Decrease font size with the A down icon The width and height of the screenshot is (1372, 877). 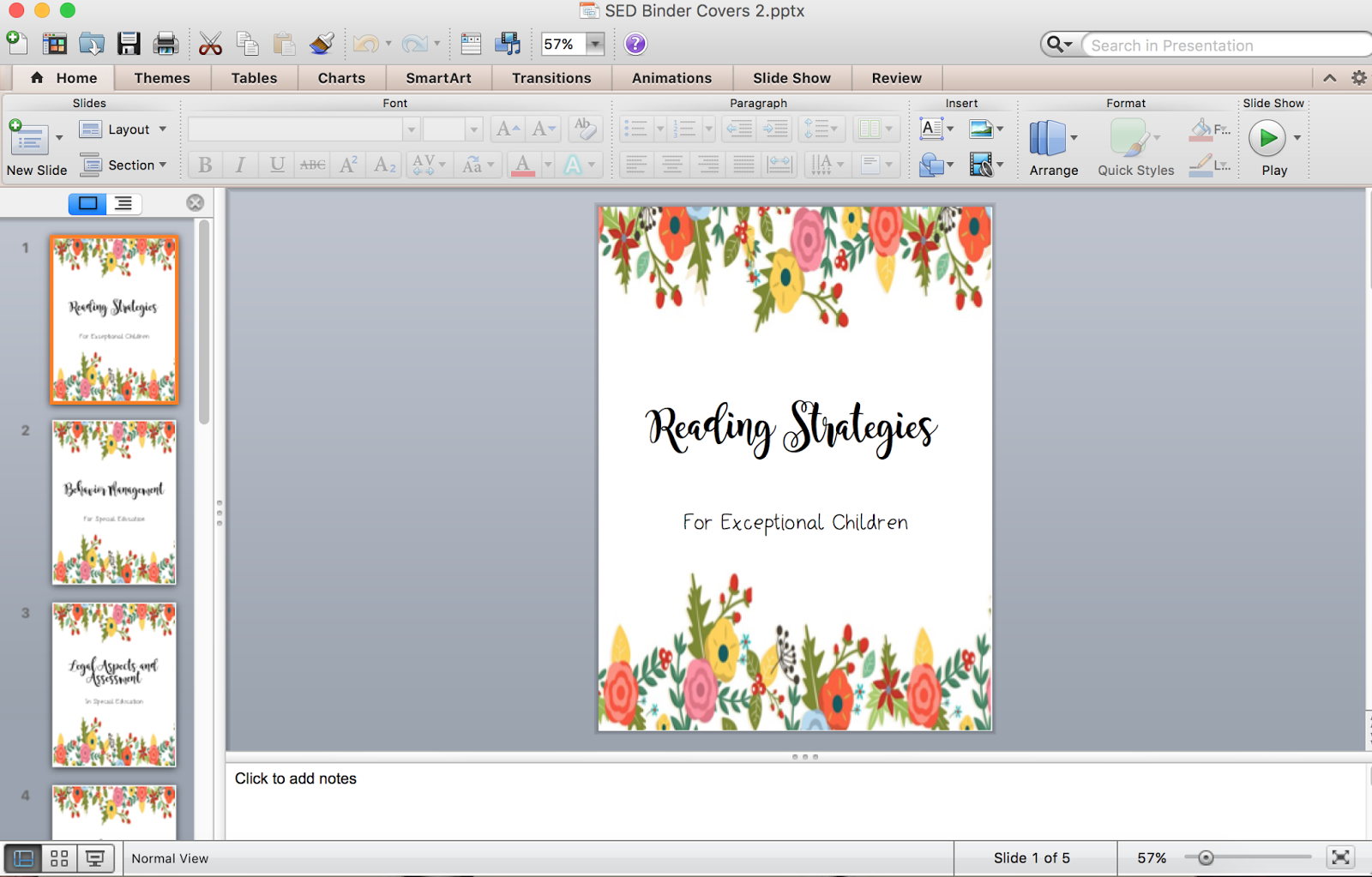pos(544,129)
